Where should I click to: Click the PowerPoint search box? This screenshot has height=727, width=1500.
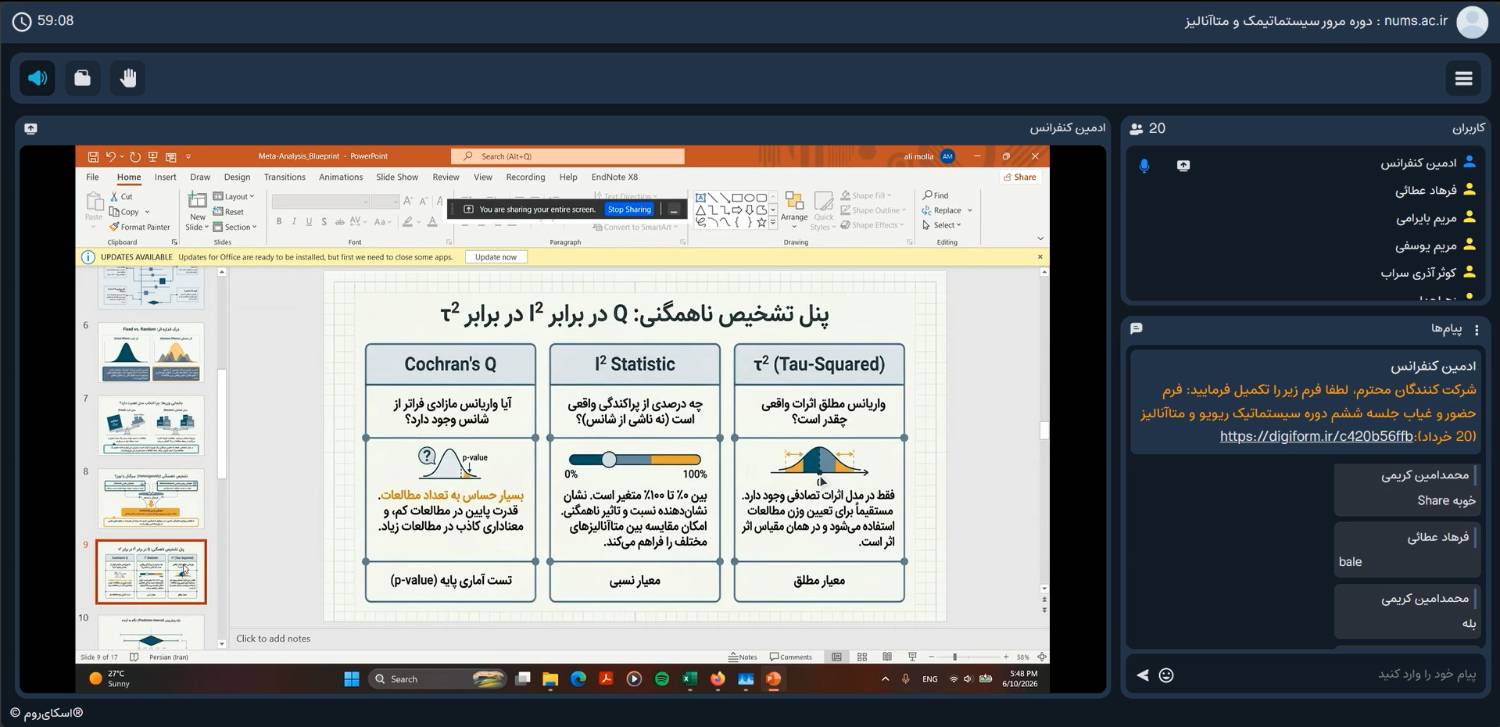click(568, 156)
